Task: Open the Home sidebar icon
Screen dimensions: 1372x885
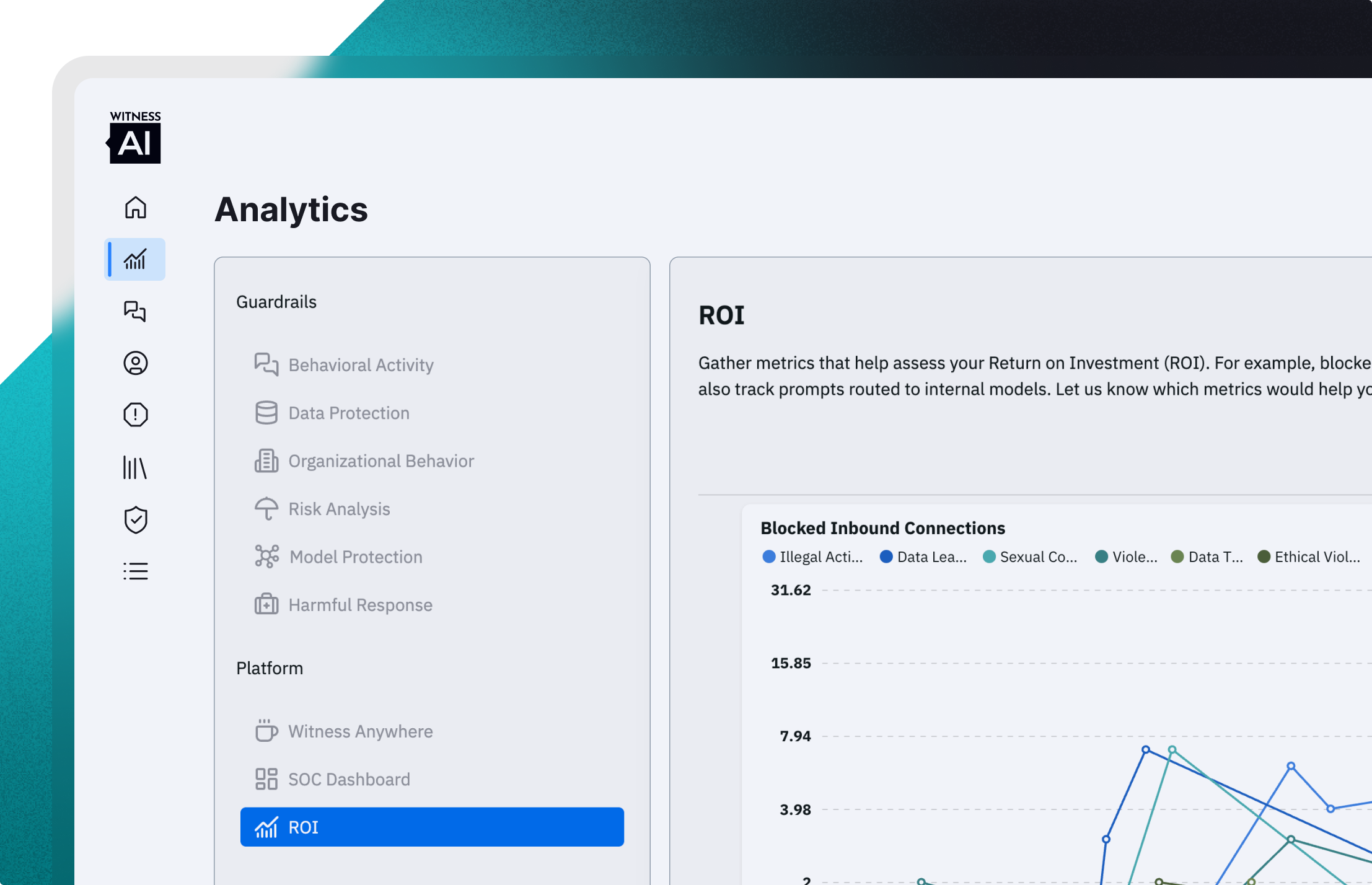Action: [x=135, y=208]
